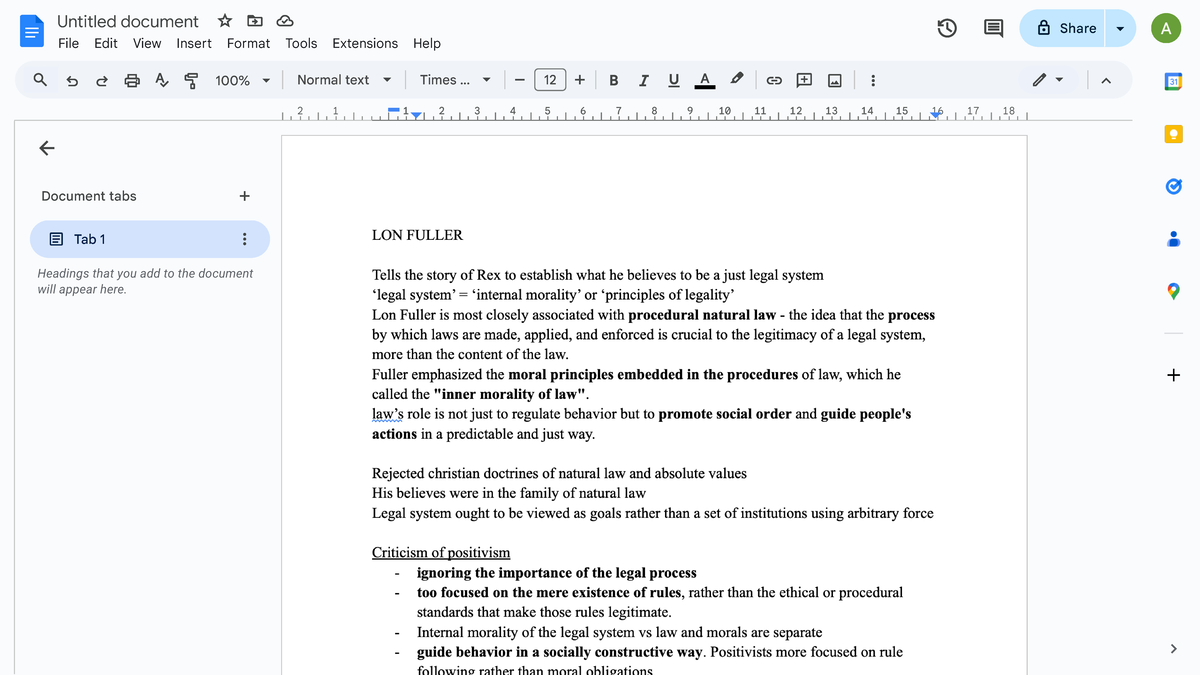Open the Normal text styles dropdown
Image resolution: width=1200 pixels, height=675 pixels.
tap(344, 80)
